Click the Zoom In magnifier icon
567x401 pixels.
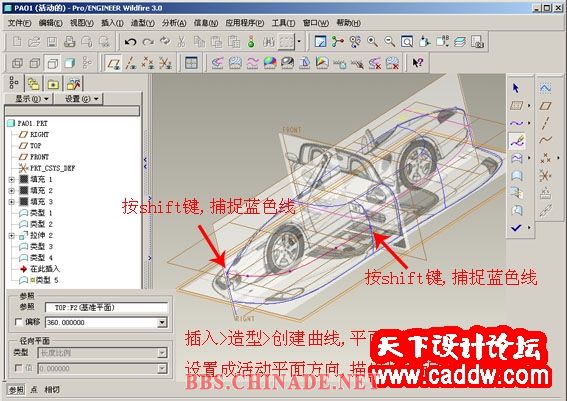pyautogui.click(x=372, y=42)
